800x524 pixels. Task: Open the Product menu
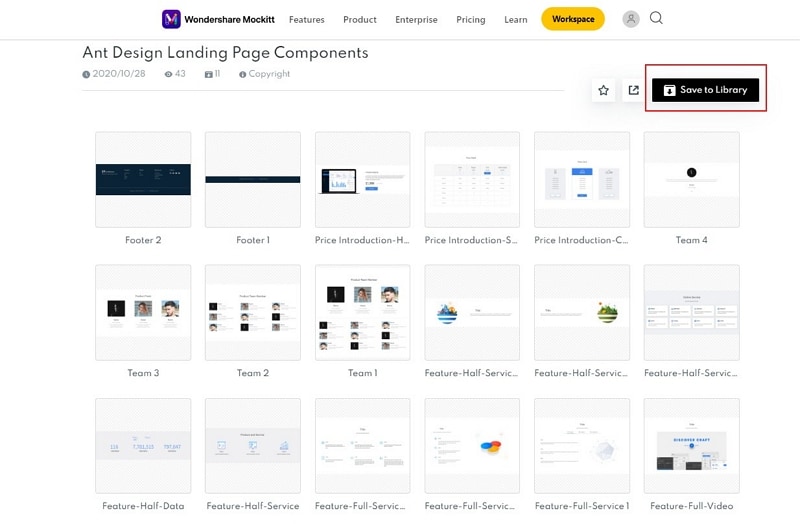360,19
